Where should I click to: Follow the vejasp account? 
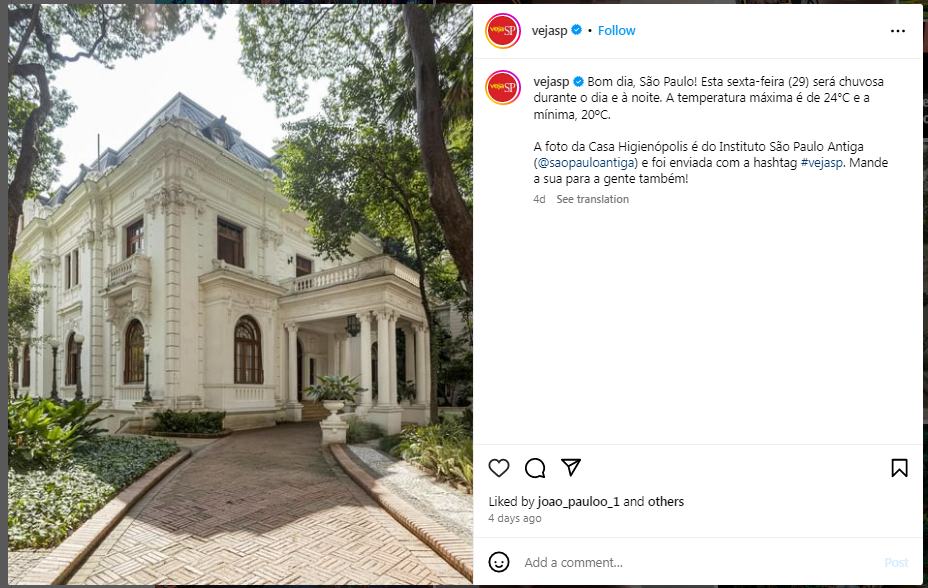pos(616,30)
